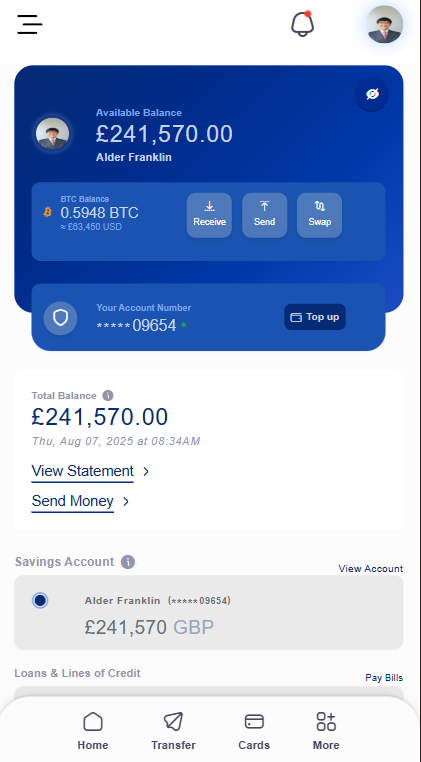Select the Alder Franklin savings account radio
This screenshot has height=762, width=421.
click(x=40, y=600)
